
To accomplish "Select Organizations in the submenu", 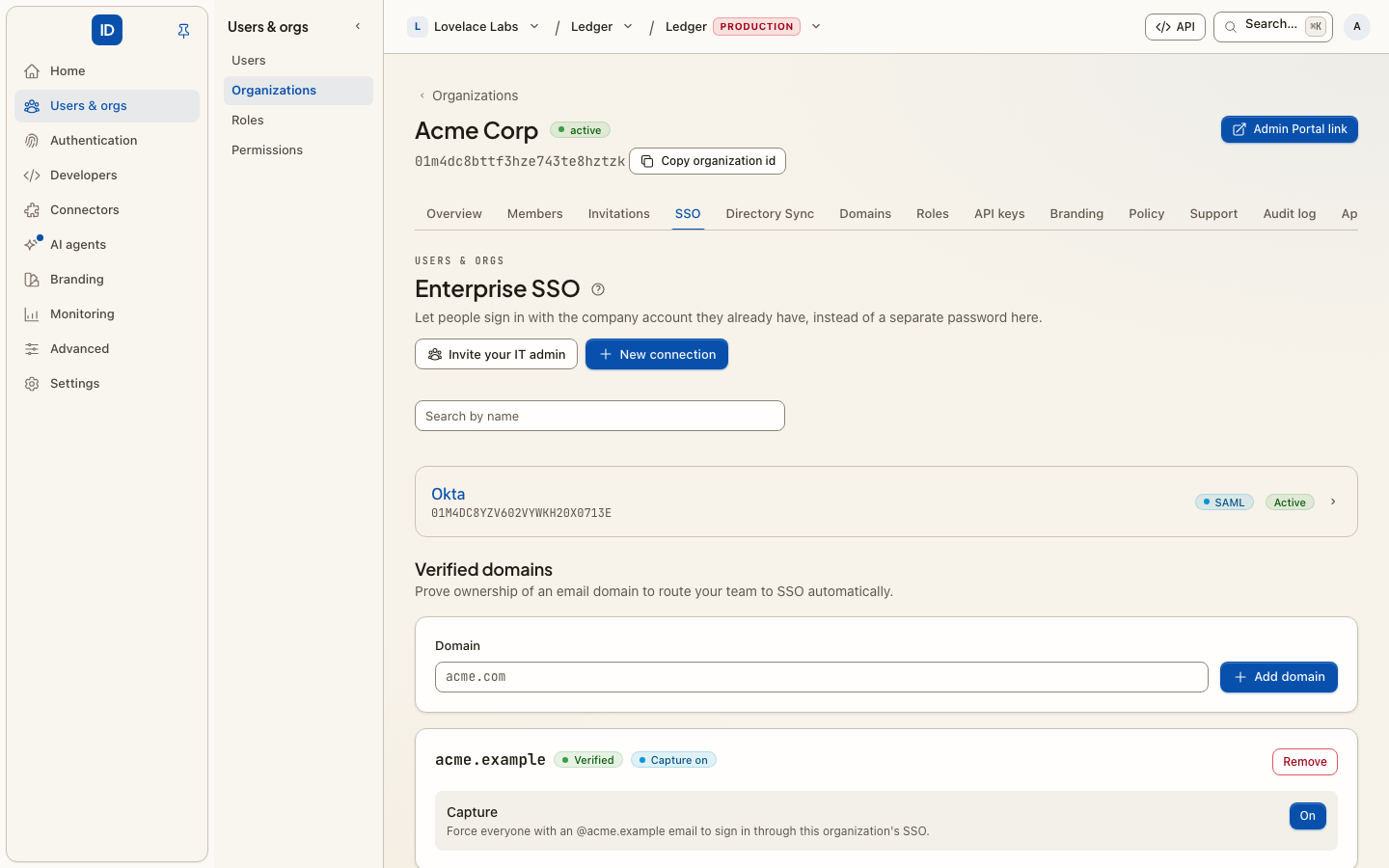I will [x=299, y=91].
